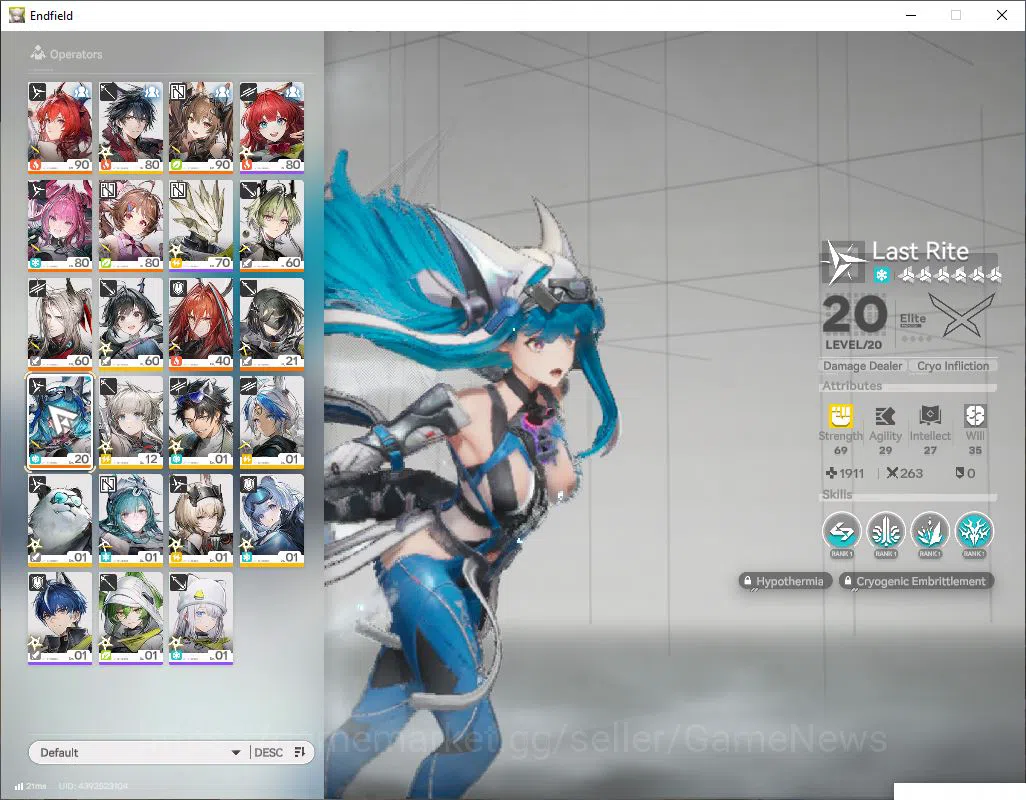This screenshot has width=1026, height=800.
Task: Select the blonde level 01 operator with headband
Action: tap(201, 520)
